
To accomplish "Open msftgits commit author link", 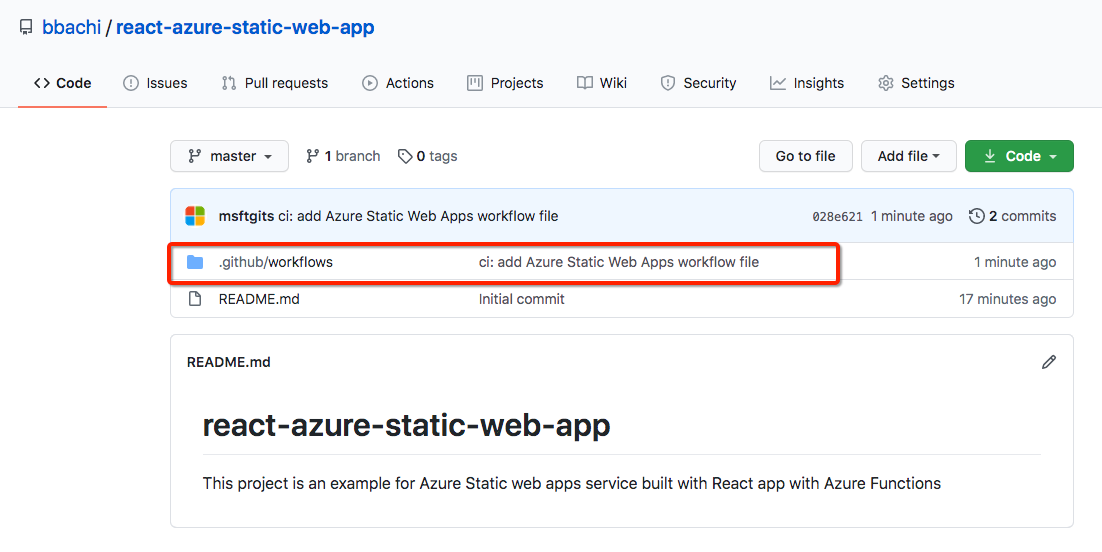I will (246, 216).
